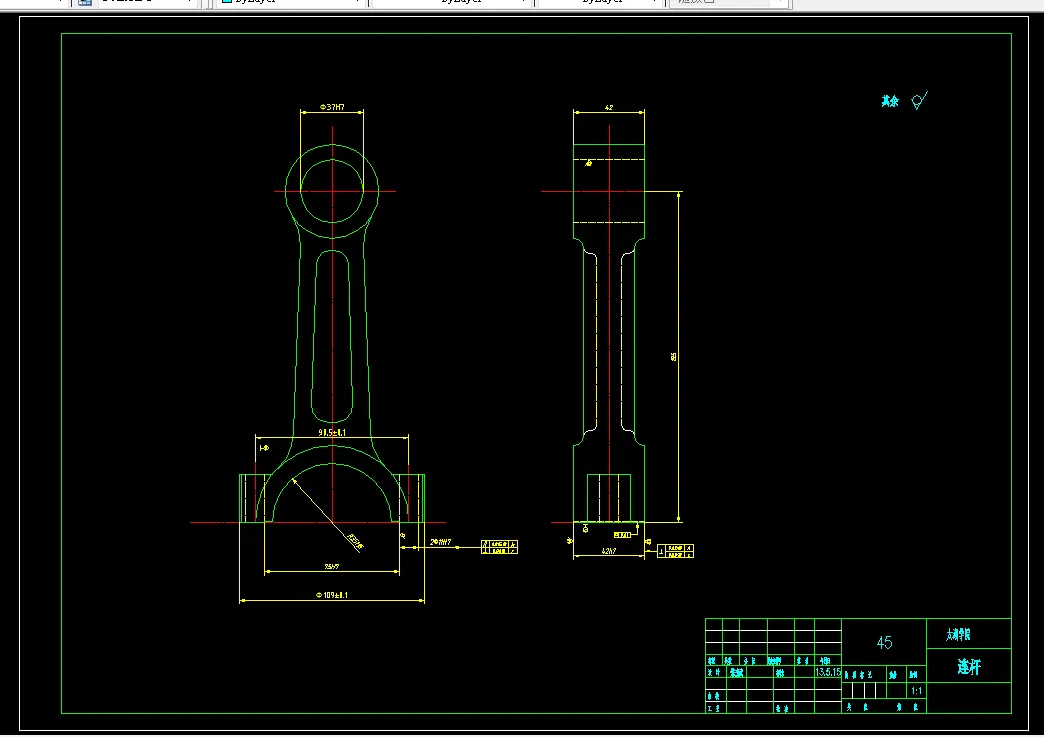Pick the tolerance frame right of the side view
Screen dimensions: 1044x737
point(675,551)
